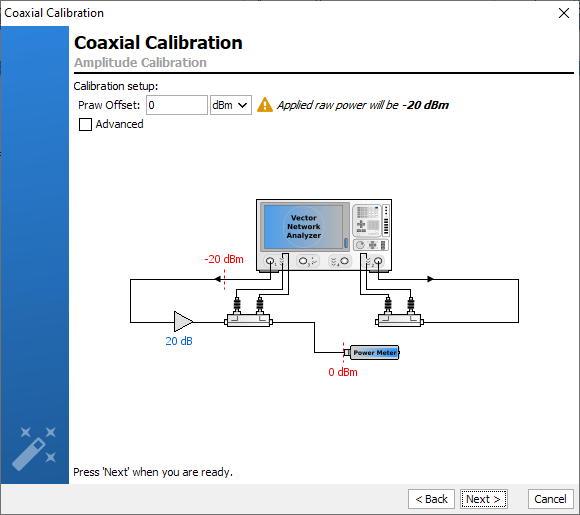580x515 pixels.
Task: Click the left directional coupler in diagram
Action: pos(249,320)
